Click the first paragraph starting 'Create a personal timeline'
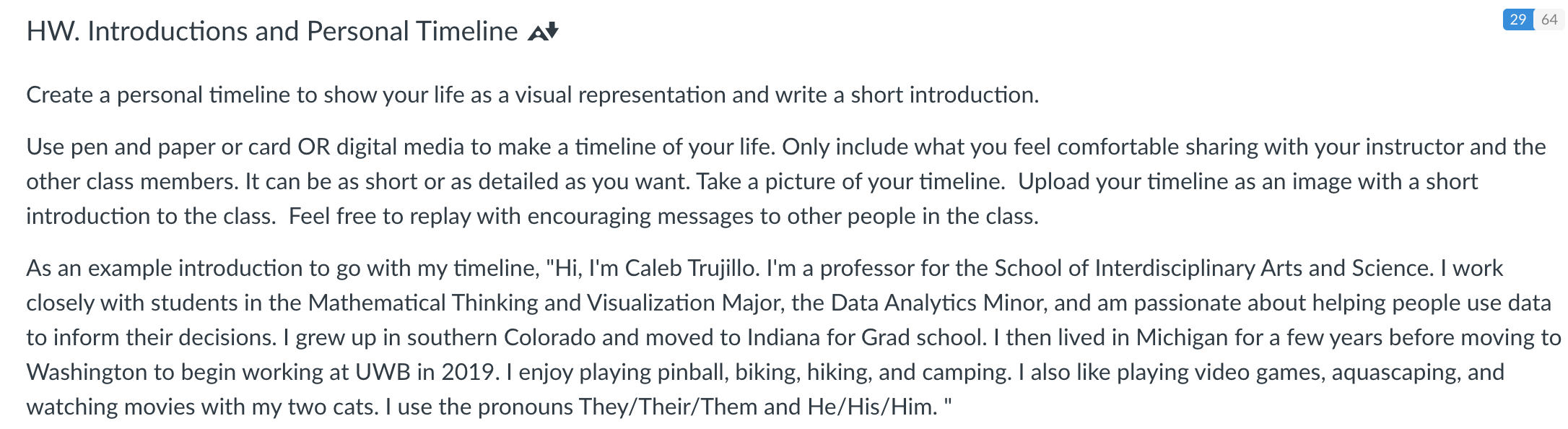1568x429 pixels. 533,95
